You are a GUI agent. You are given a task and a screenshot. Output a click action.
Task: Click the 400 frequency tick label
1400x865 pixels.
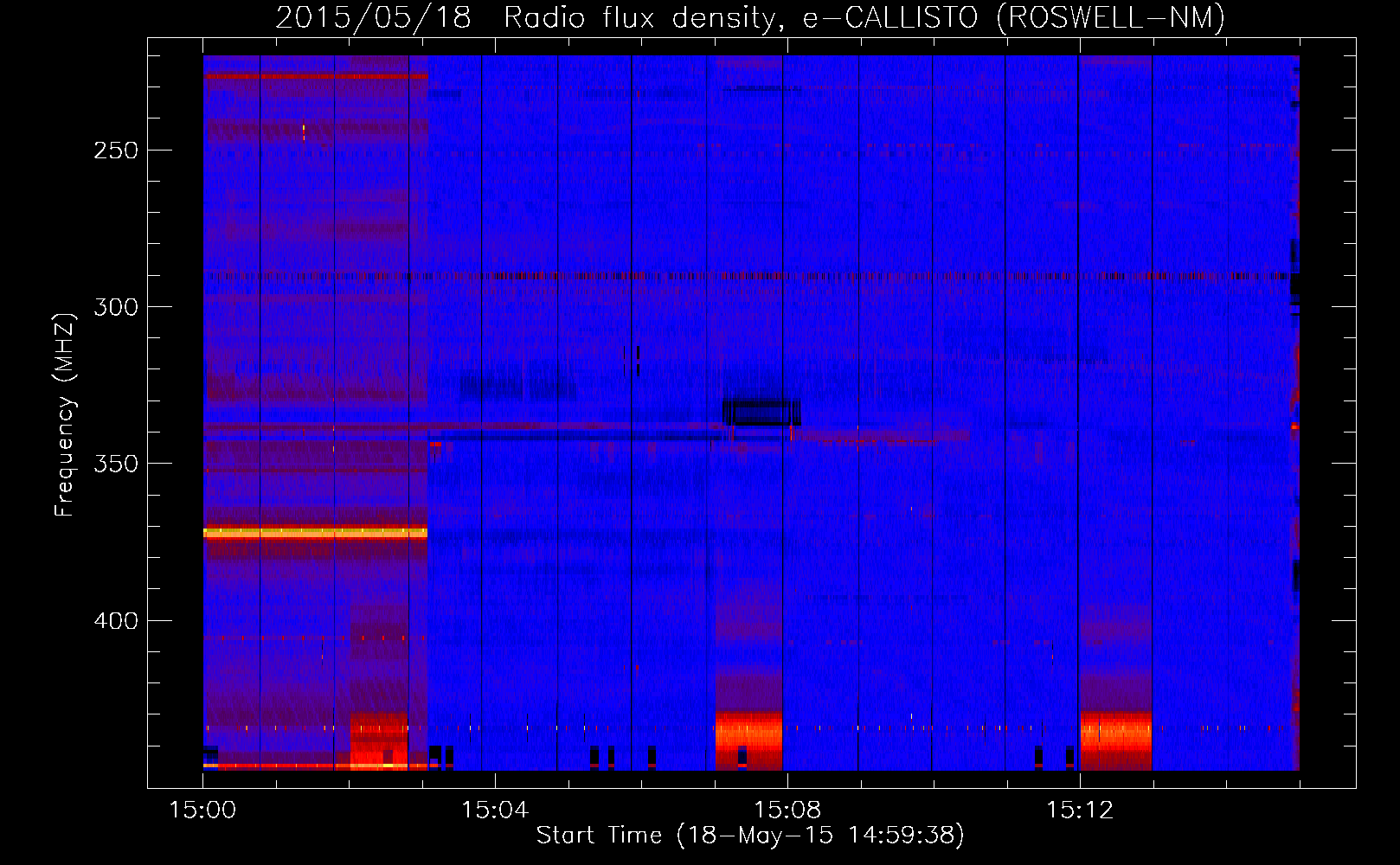(115, 621)
